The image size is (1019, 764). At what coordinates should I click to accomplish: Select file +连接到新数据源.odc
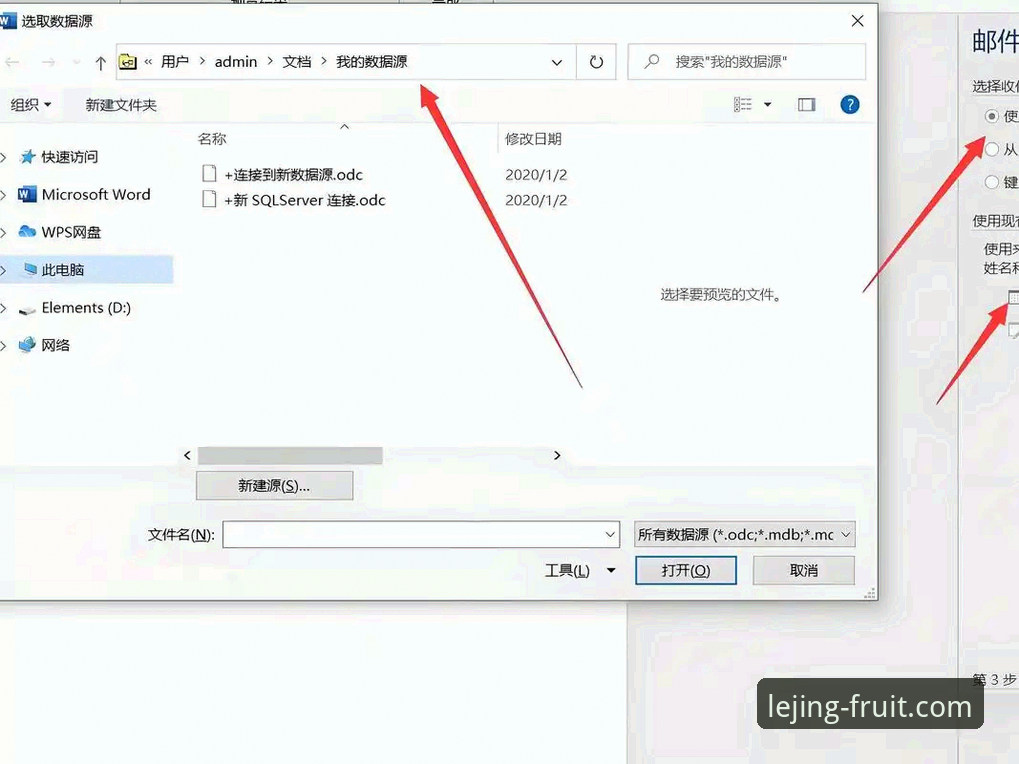[294, 174]
